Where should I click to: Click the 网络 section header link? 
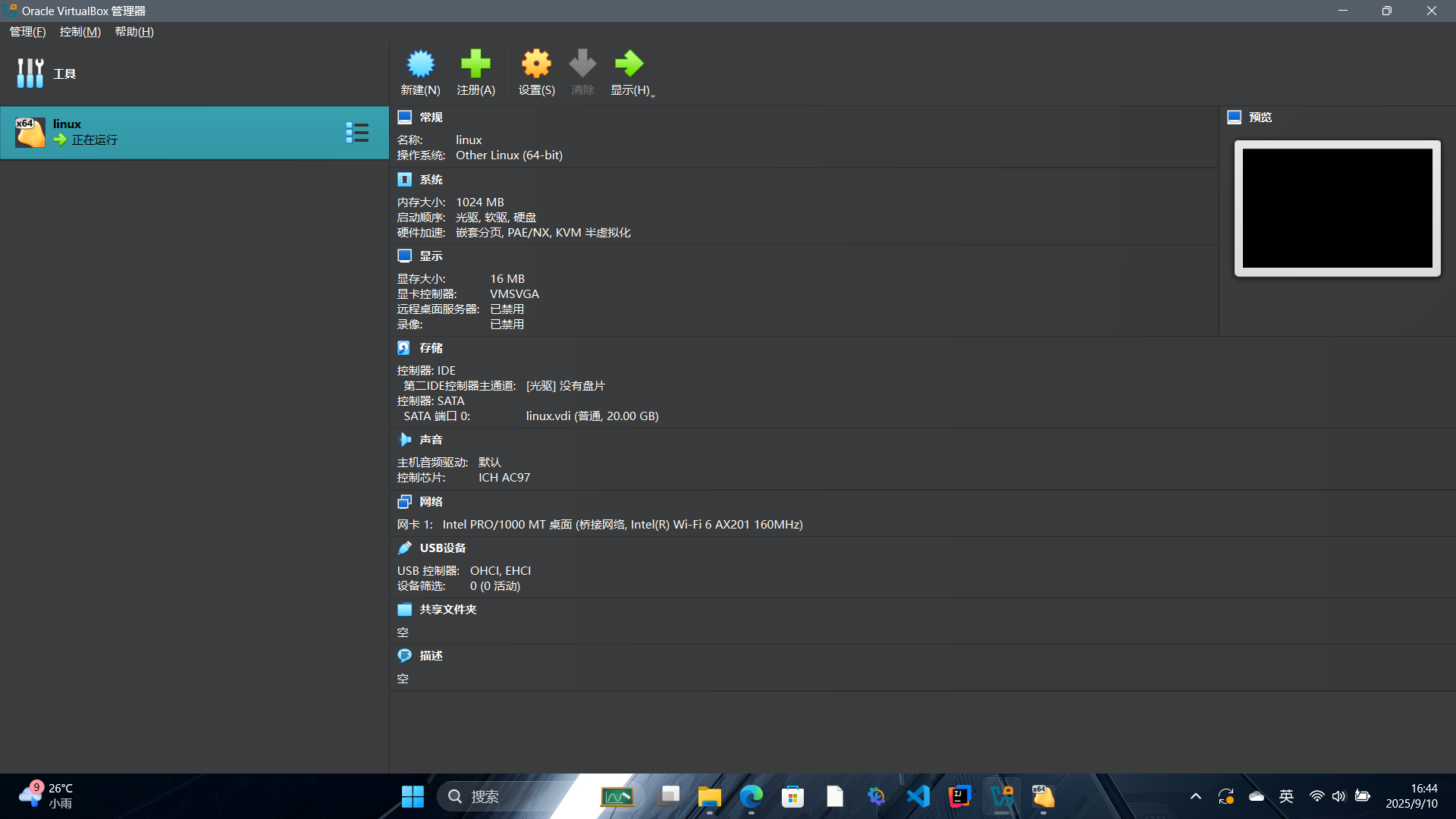click(431, 502)
